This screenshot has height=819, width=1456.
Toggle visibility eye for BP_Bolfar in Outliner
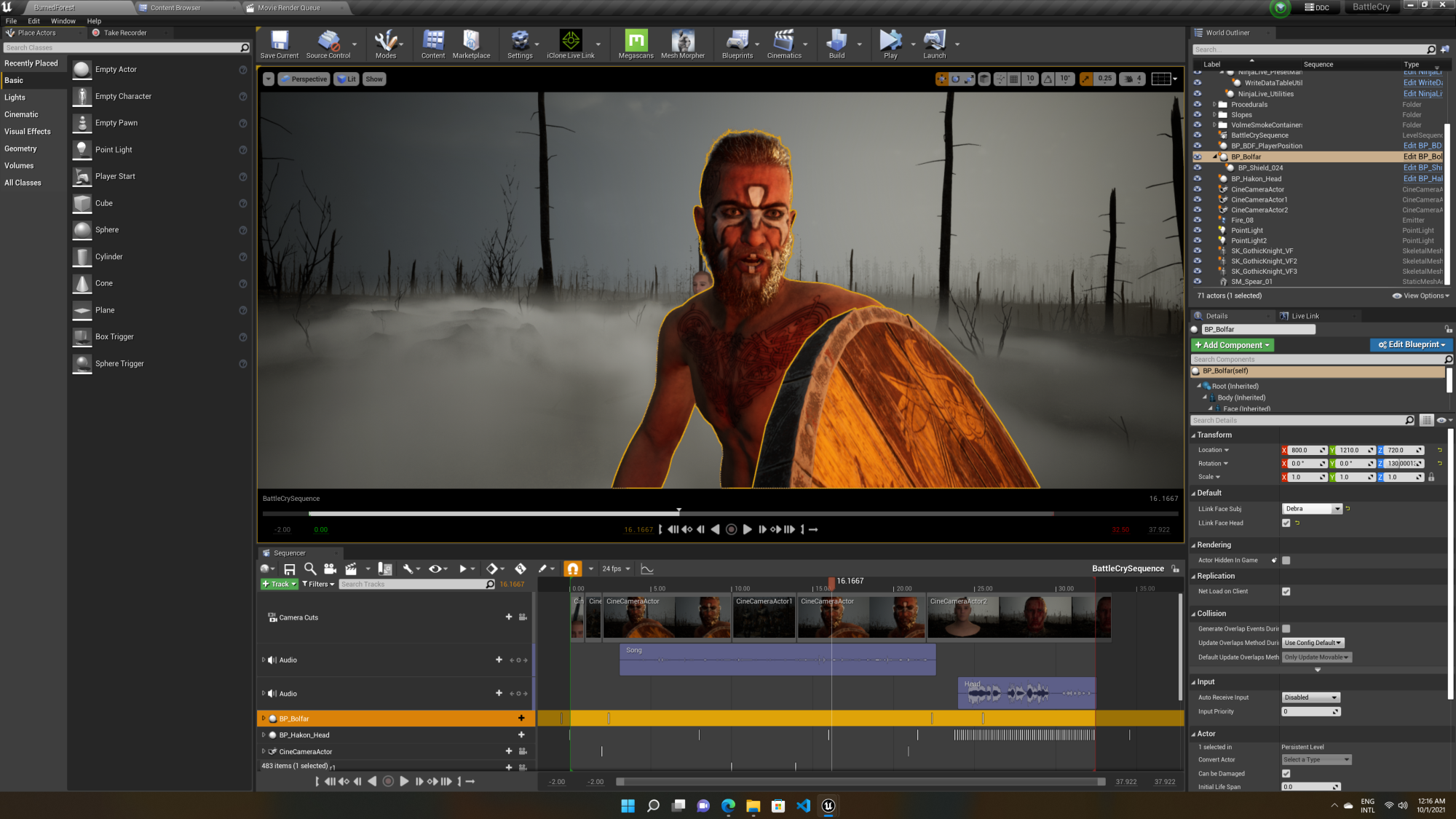1197,157
